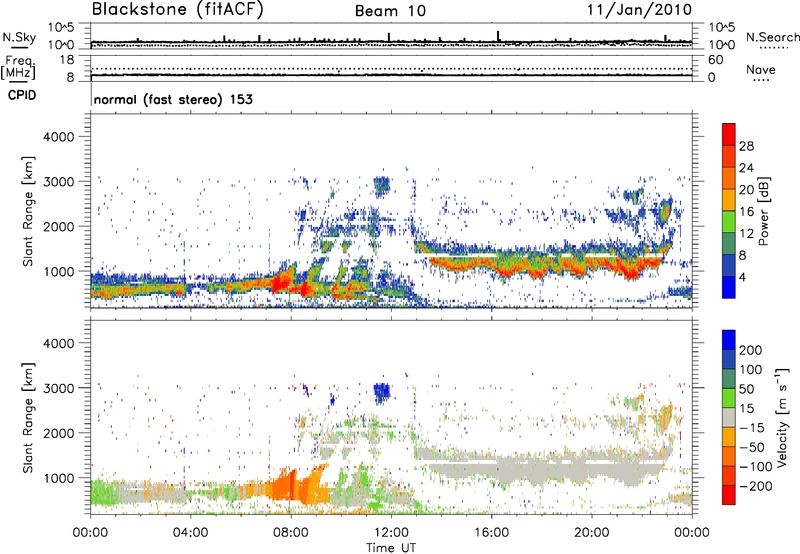Viewport: 800px width, 554px height.
Task: Click the 'Power [dB]' colorbar label
Action: tap(763, 211)
